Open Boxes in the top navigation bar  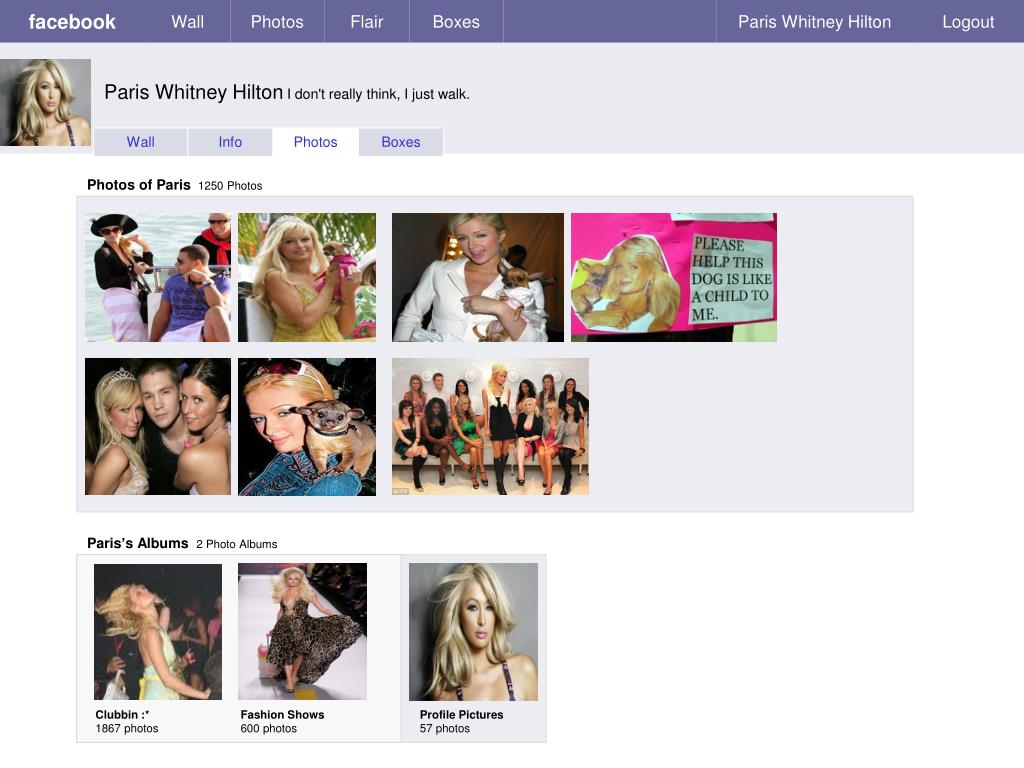456,22
